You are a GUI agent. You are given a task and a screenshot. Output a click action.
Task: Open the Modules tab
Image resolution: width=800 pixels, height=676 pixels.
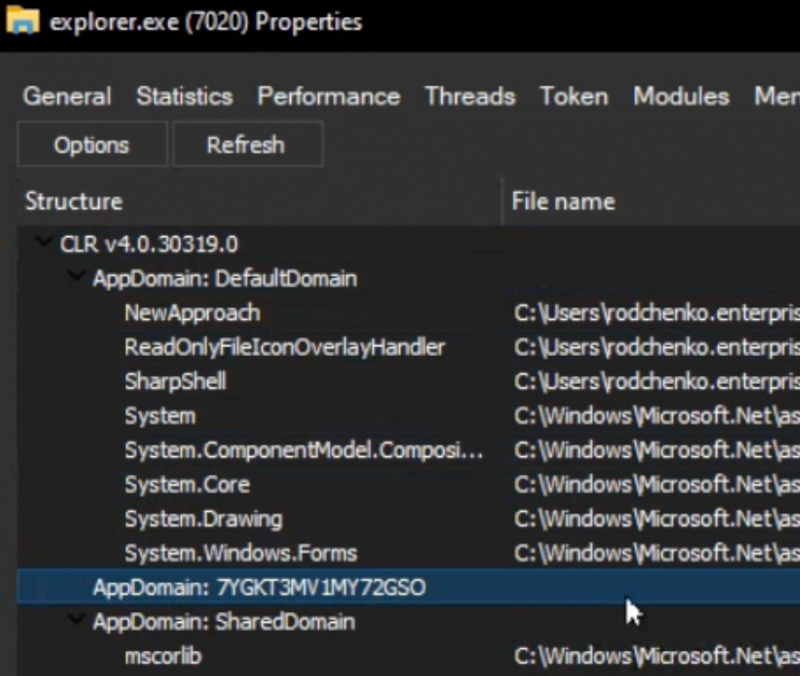[x=680, y=96]
